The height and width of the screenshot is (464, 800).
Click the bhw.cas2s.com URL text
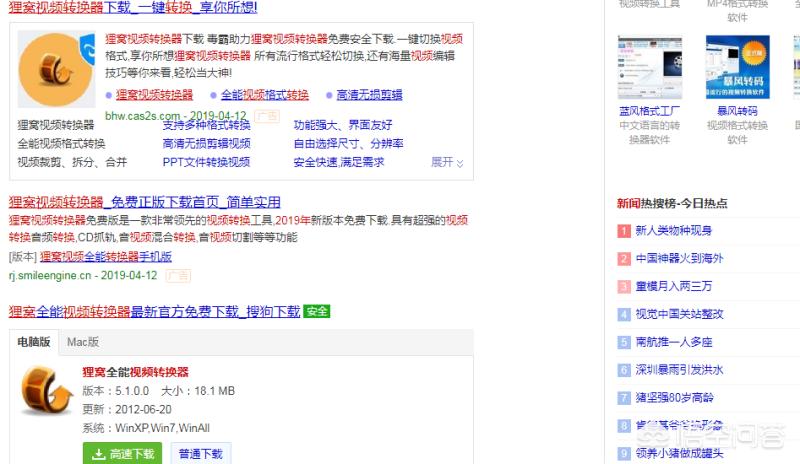(142, 116)
